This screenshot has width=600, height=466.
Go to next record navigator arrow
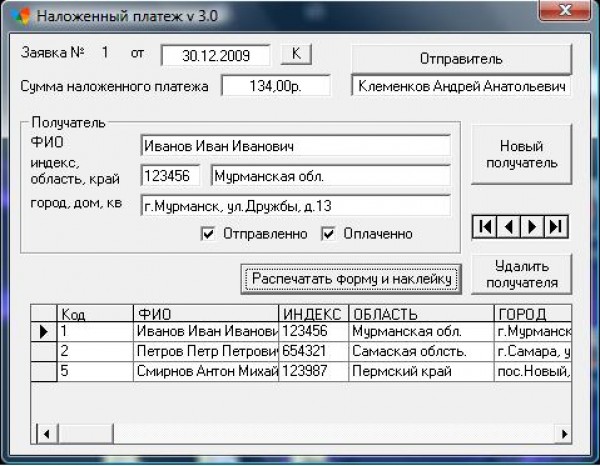(x=533, y=227)
